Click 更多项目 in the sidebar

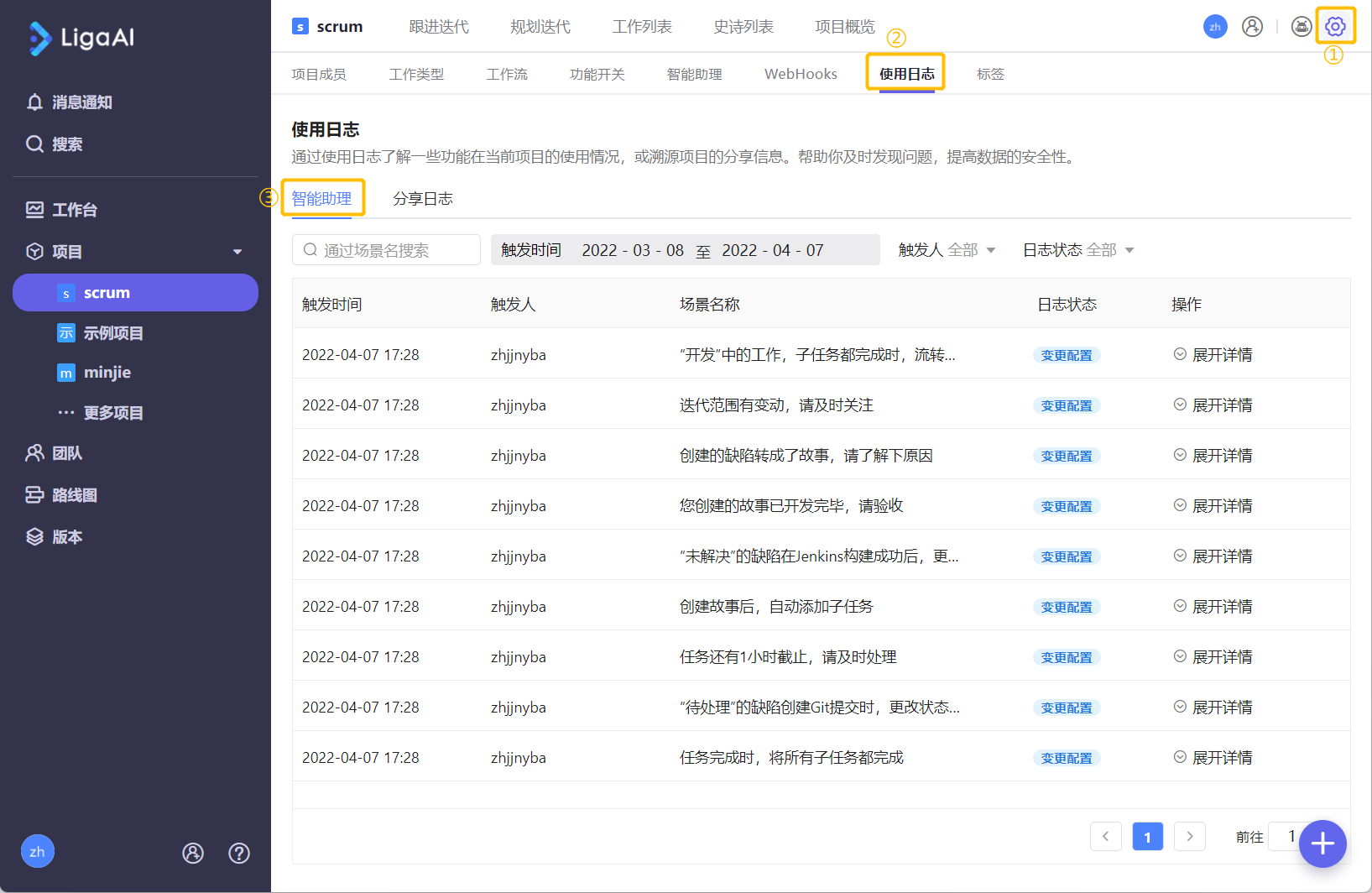[113, 413]
